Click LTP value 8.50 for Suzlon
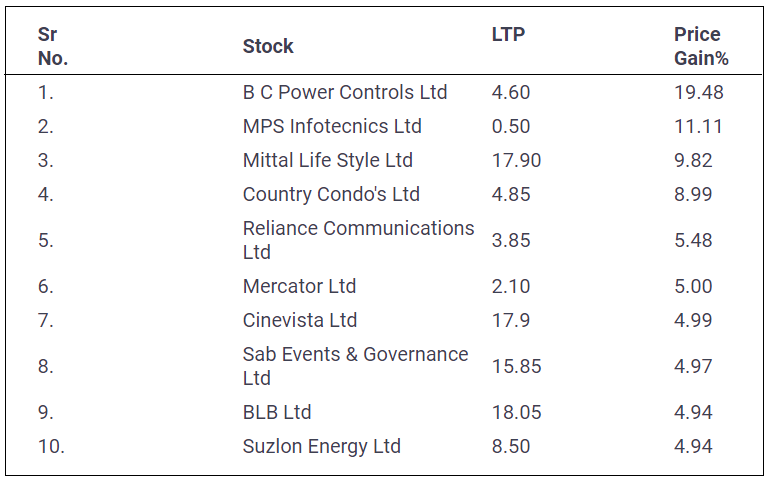 pos(511,446)
